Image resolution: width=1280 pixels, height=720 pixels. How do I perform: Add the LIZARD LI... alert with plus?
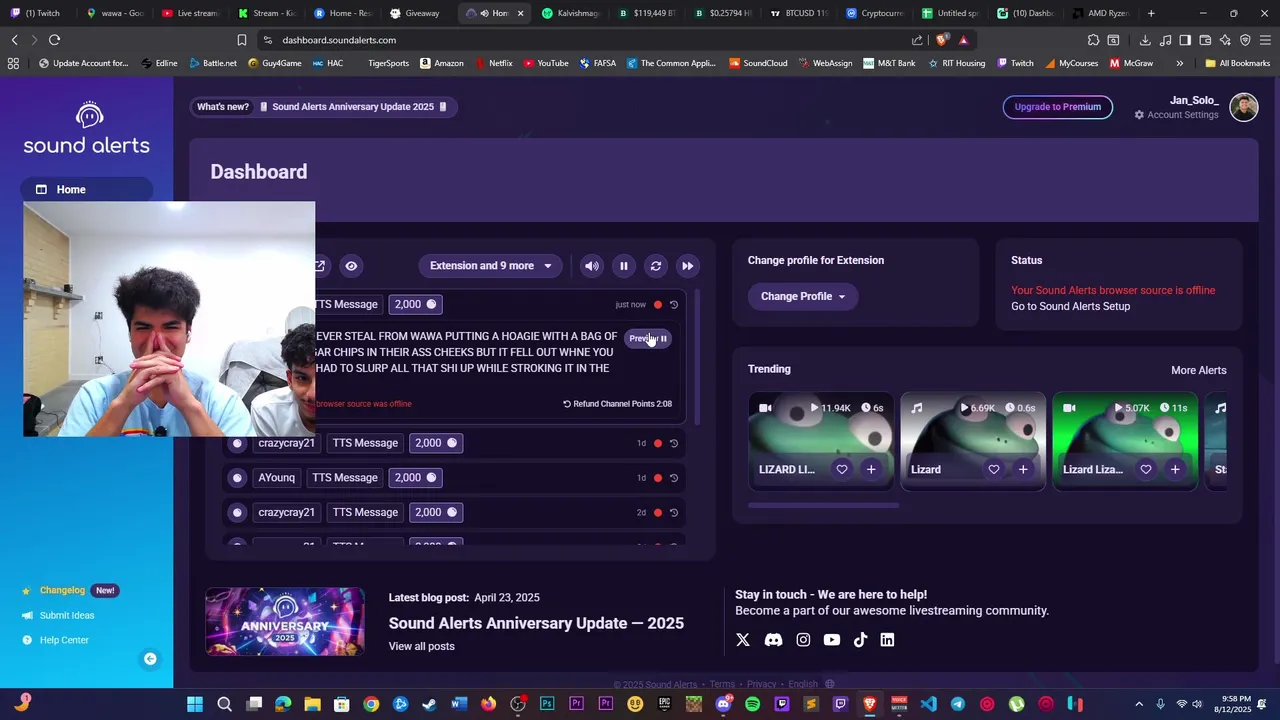point(871,469)
